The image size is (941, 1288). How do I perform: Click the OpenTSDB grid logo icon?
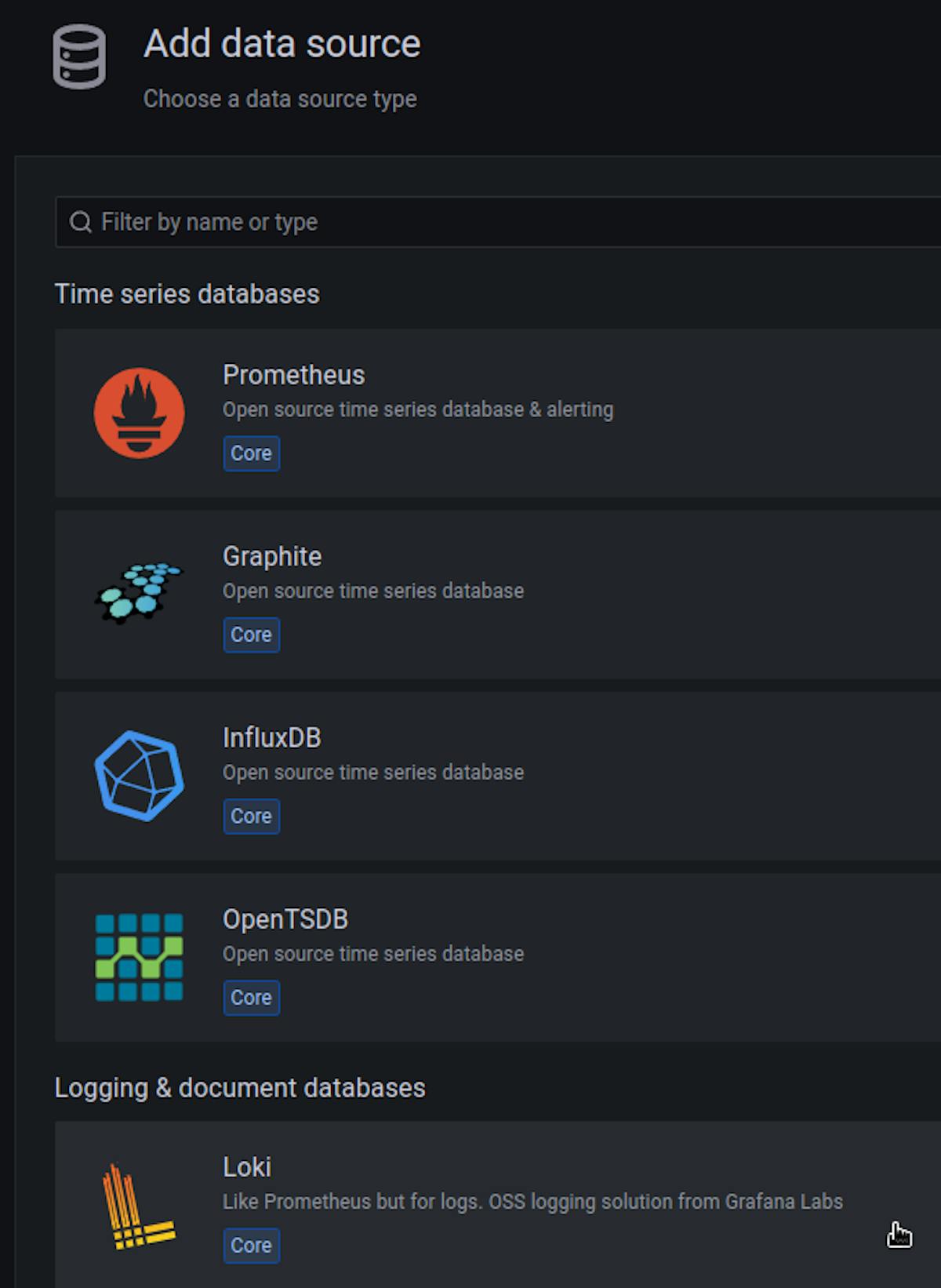pos(139,957)
